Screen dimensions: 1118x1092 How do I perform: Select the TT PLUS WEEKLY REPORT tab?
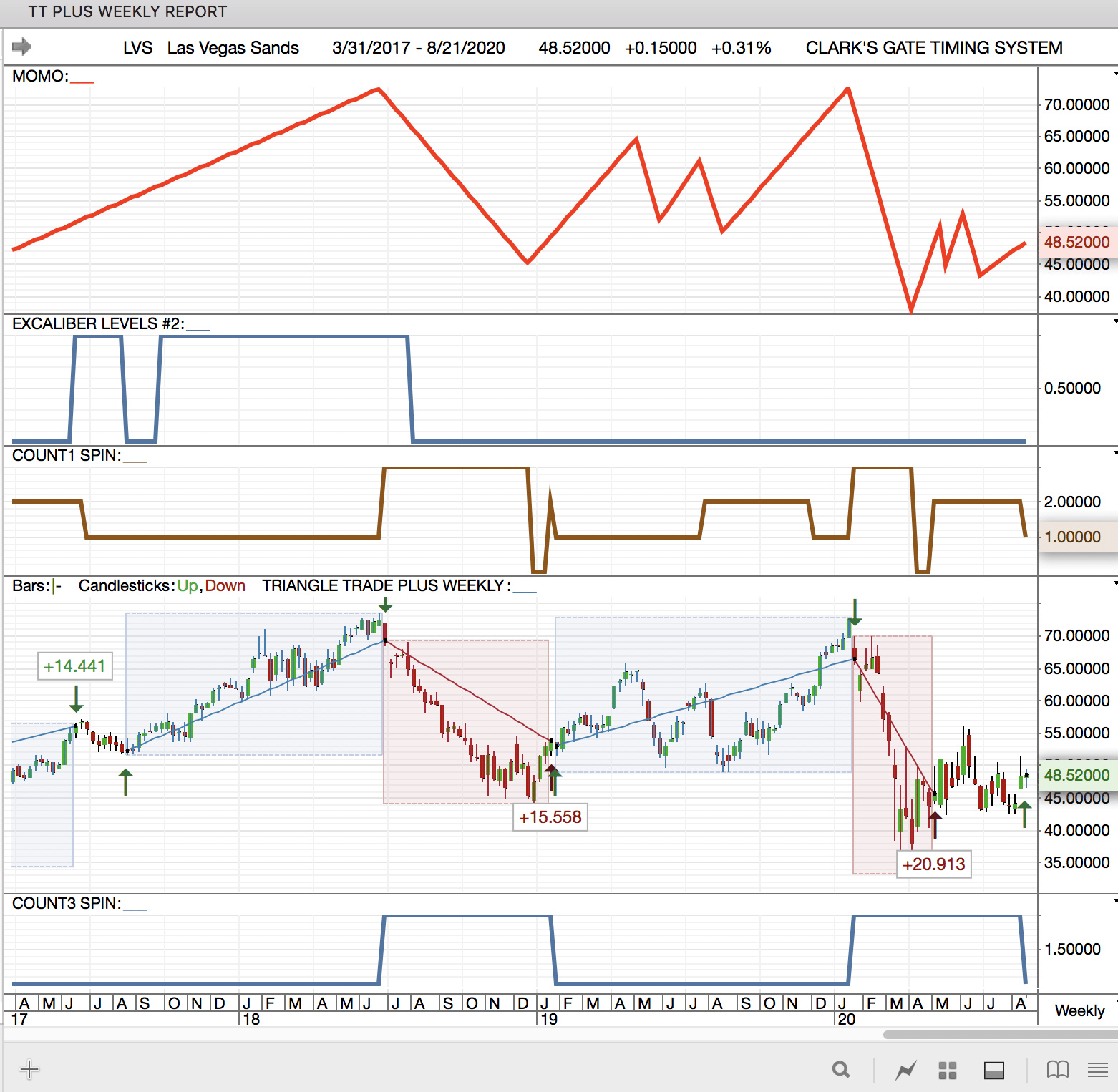(x=127, y=12)
